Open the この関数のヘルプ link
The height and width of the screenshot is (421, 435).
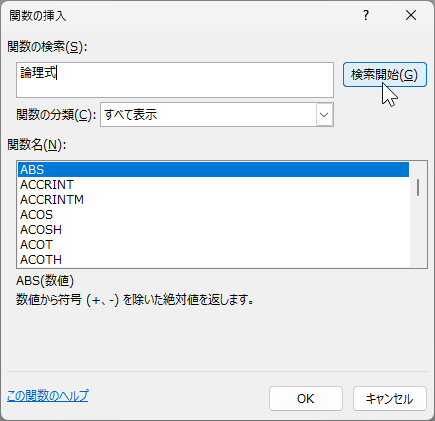coord(48,396)
